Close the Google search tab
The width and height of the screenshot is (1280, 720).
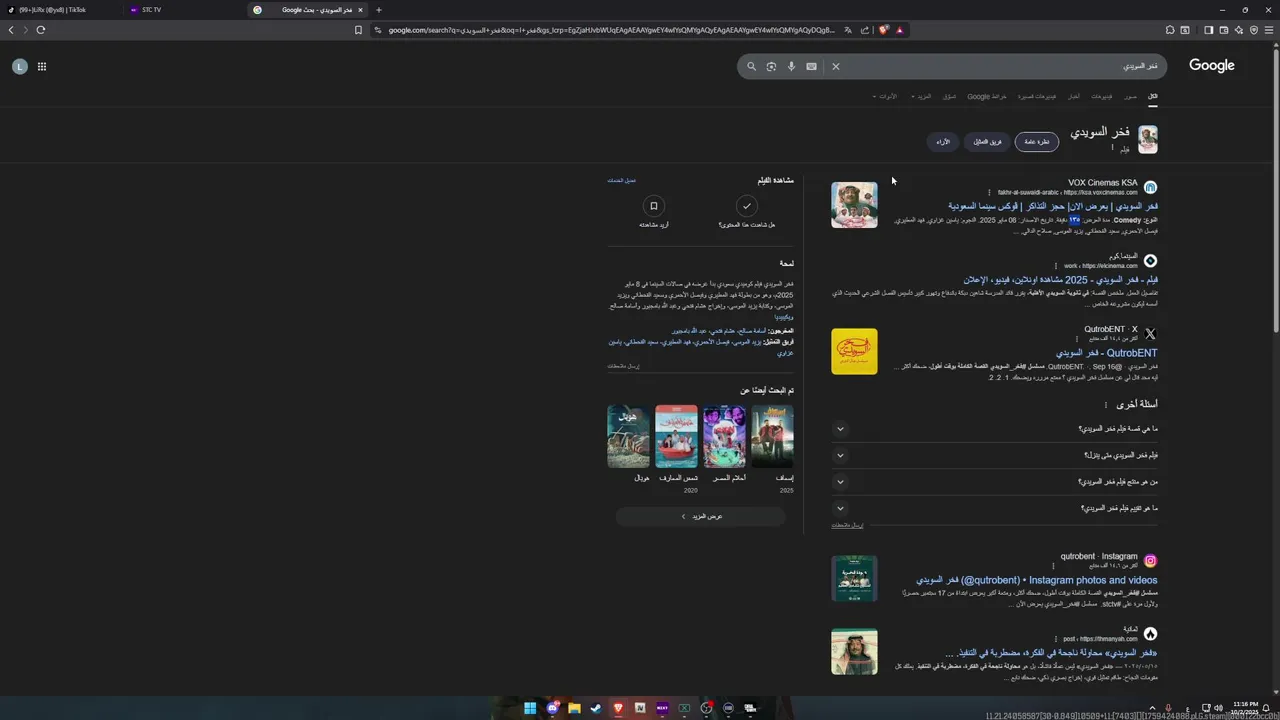tap(360, 10)
